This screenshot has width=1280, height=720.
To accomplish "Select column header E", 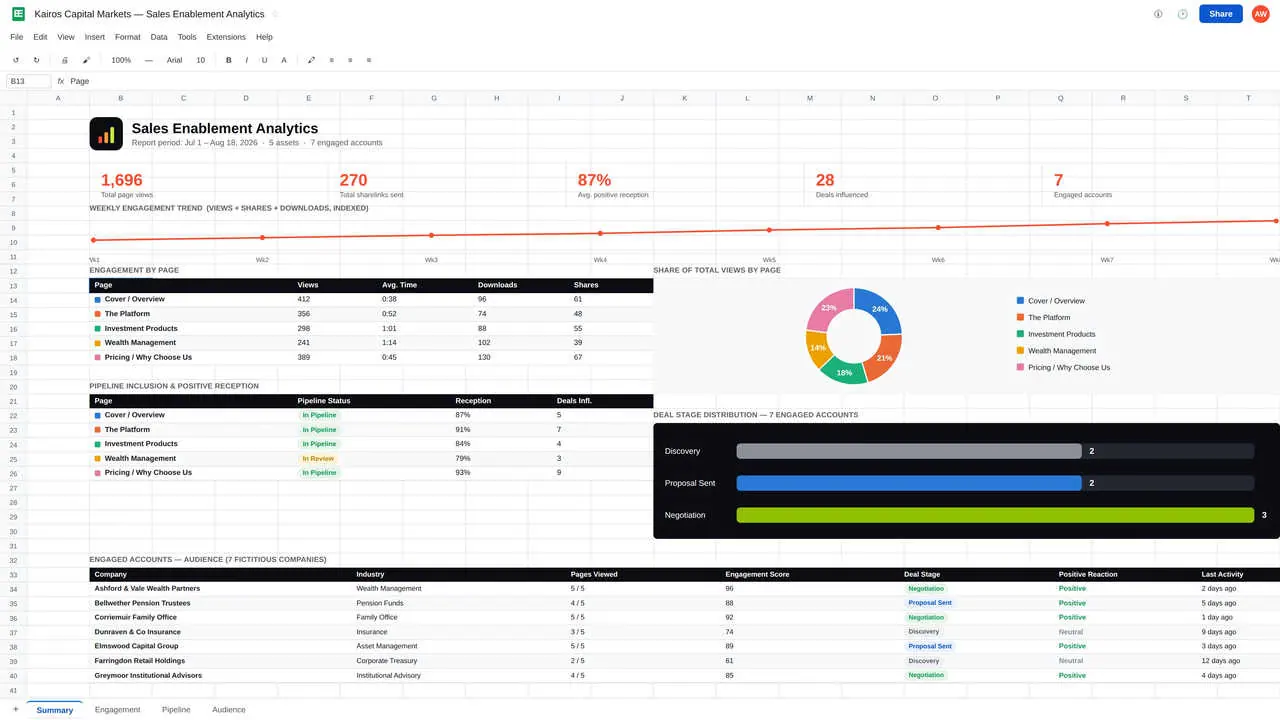I will point(309,98).
